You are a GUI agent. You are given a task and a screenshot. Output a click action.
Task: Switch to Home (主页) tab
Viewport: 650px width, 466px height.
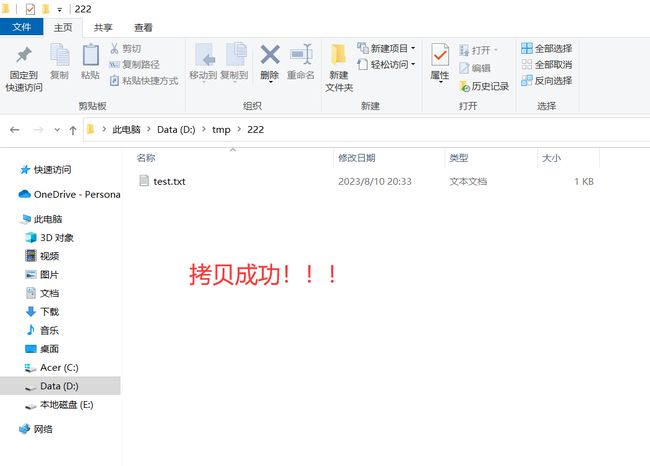(63, 27)
